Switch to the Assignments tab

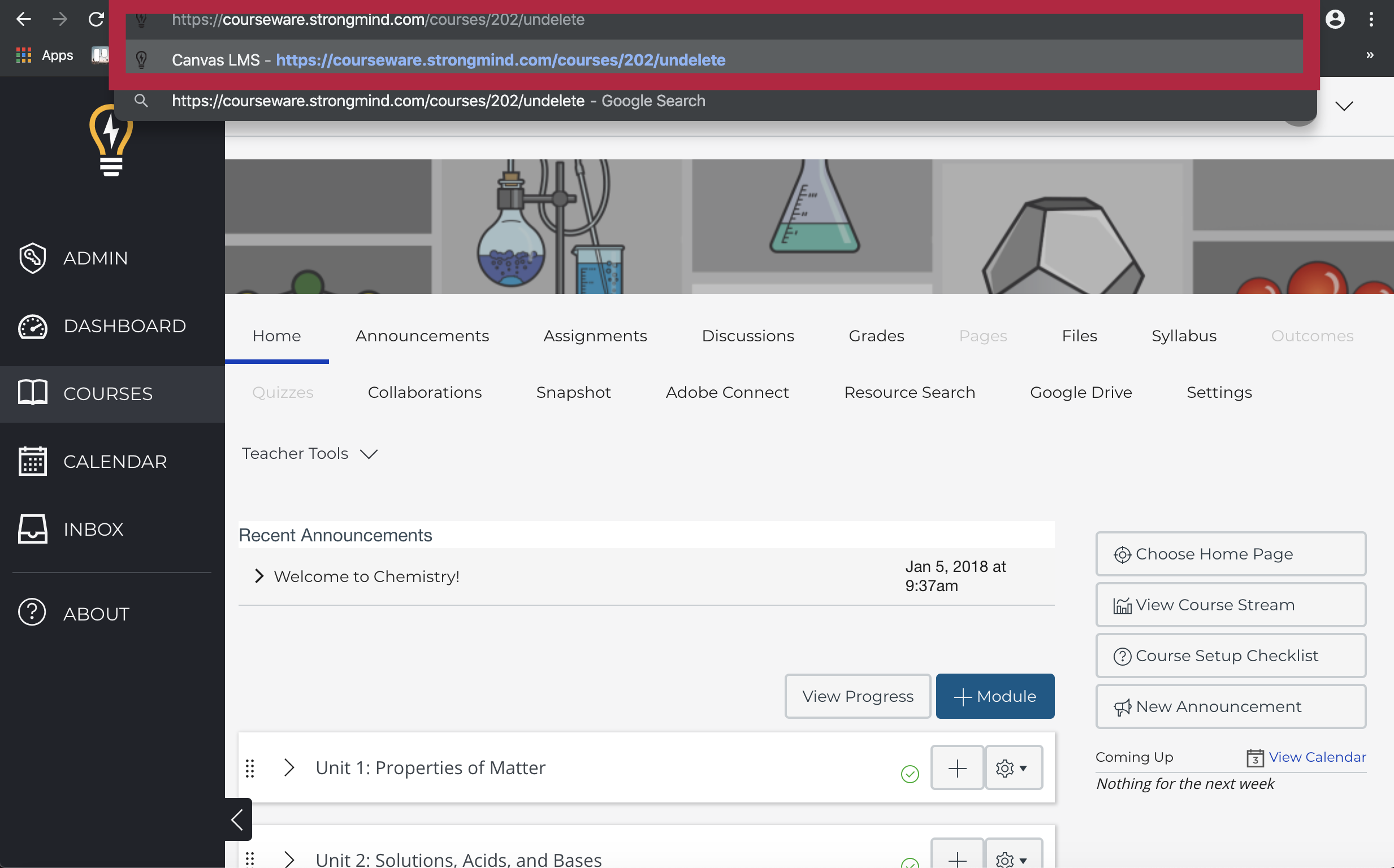595,336
